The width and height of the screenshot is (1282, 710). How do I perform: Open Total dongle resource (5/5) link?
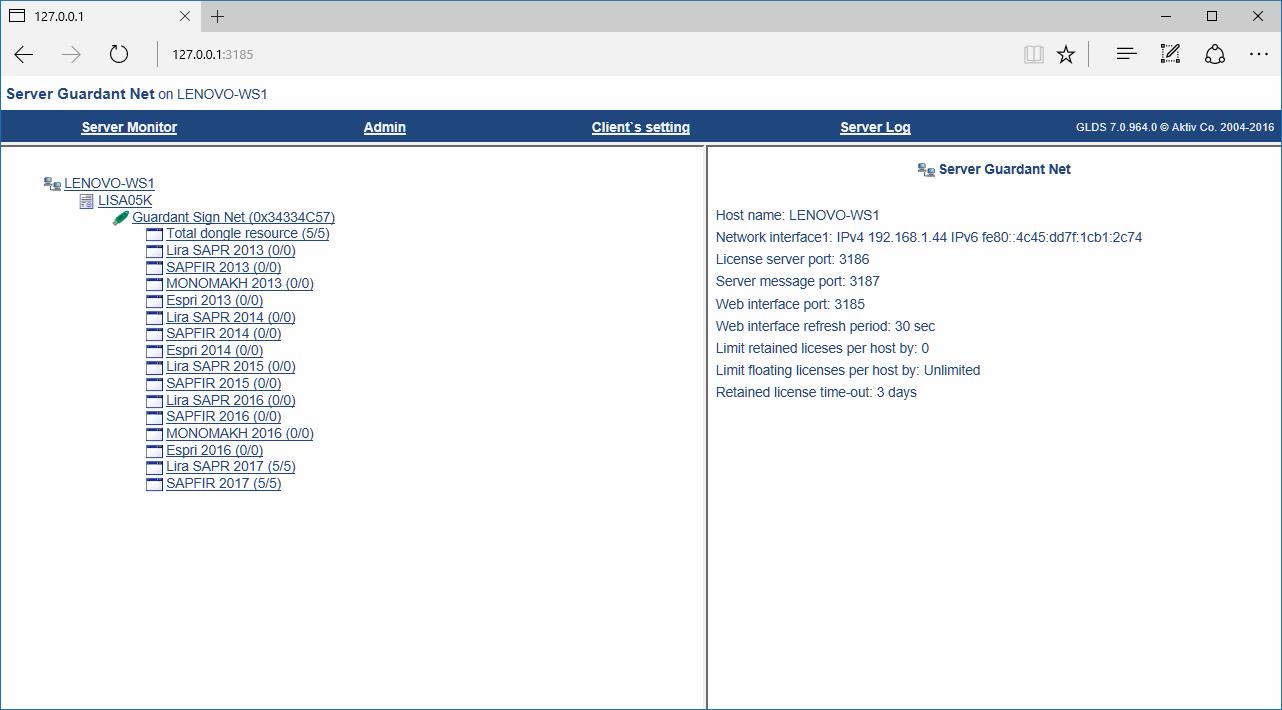[x=247, y=234]
